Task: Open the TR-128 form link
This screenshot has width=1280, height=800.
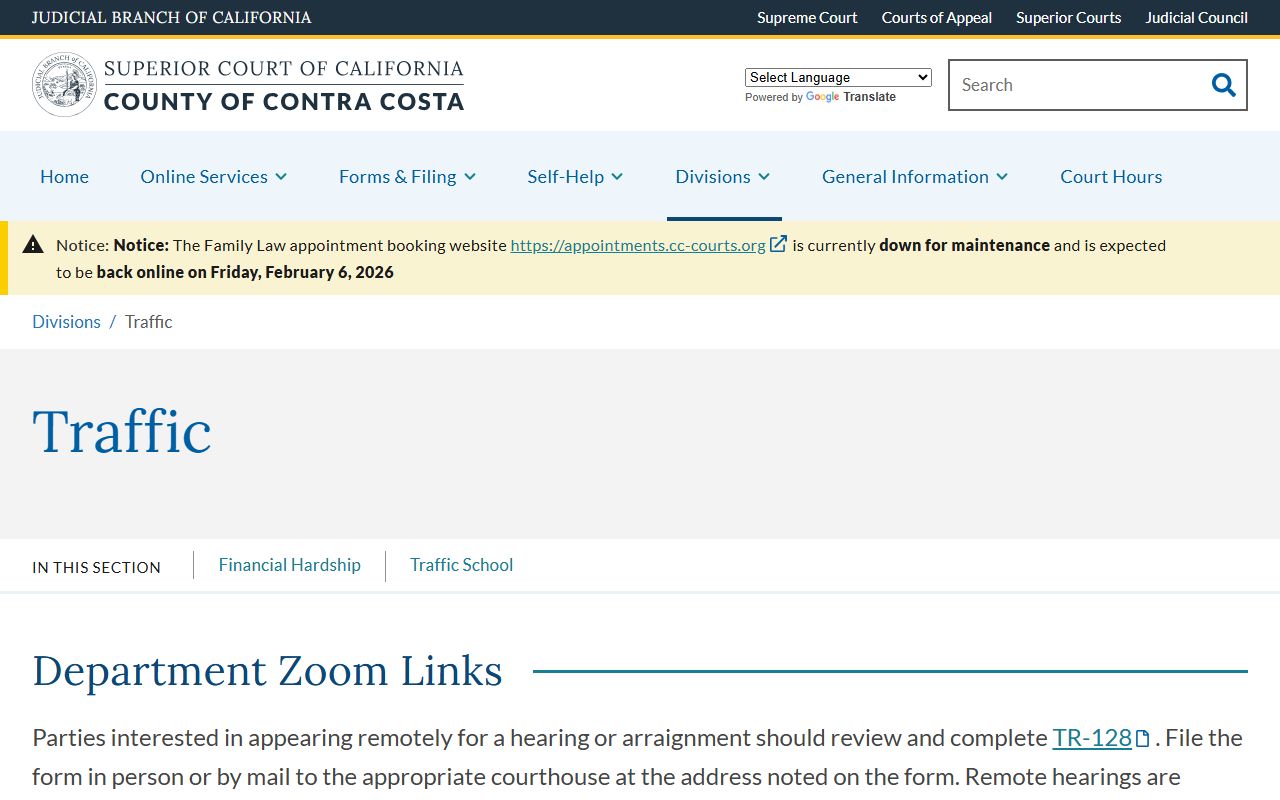Action: [x=1092, y=738]
